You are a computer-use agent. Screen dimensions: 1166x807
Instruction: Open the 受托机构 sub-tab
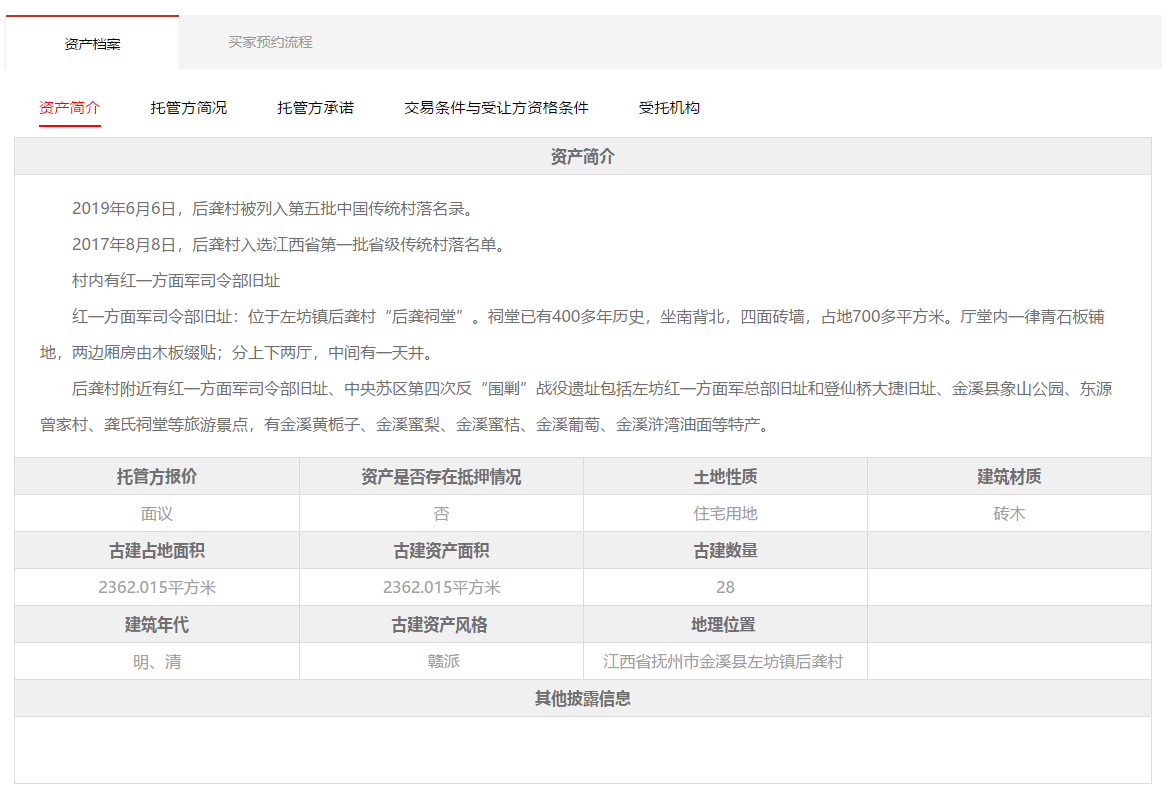click(x=669, y=108)
